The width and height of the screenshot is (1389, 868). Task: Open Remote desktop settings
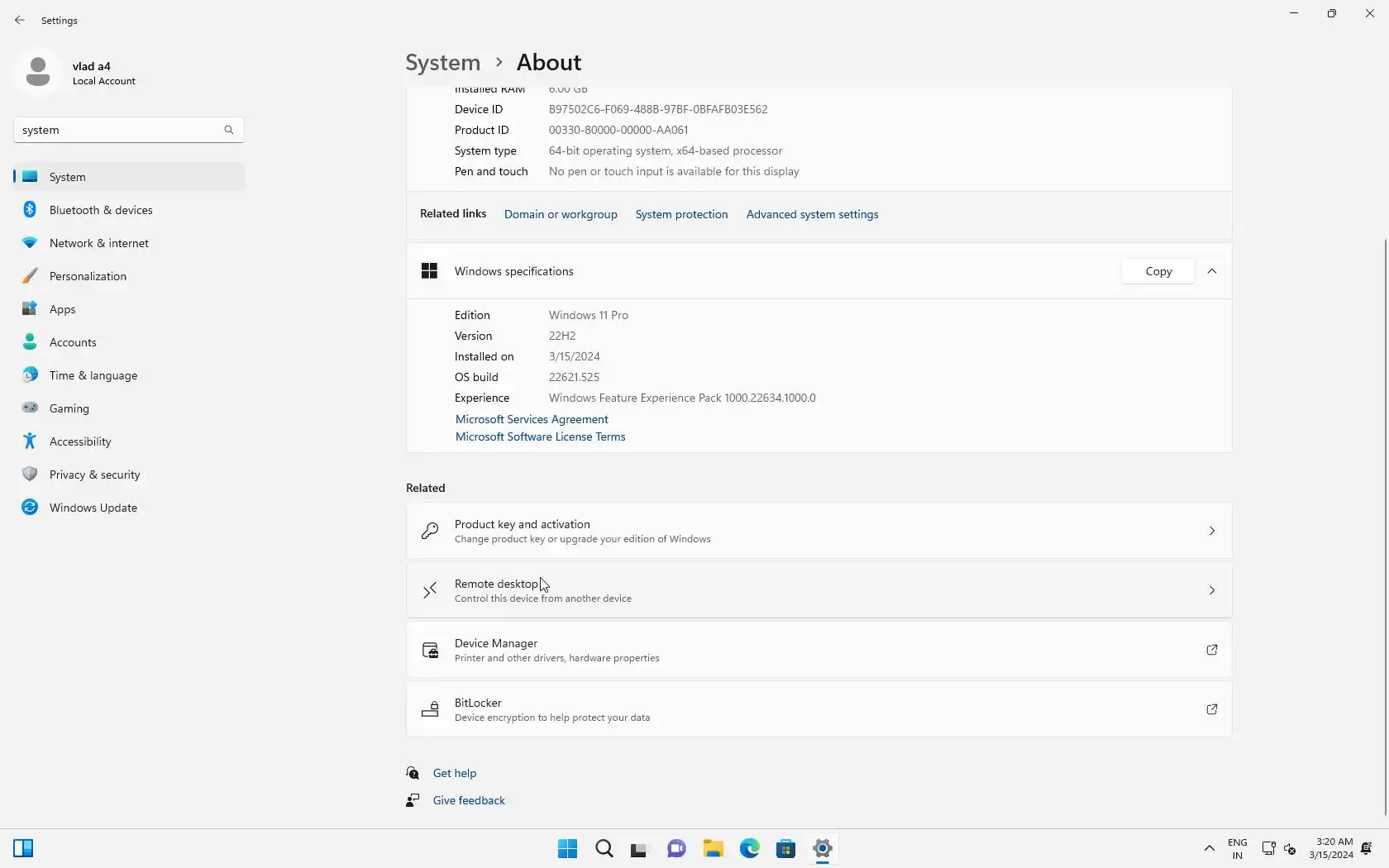pos(819,590)
